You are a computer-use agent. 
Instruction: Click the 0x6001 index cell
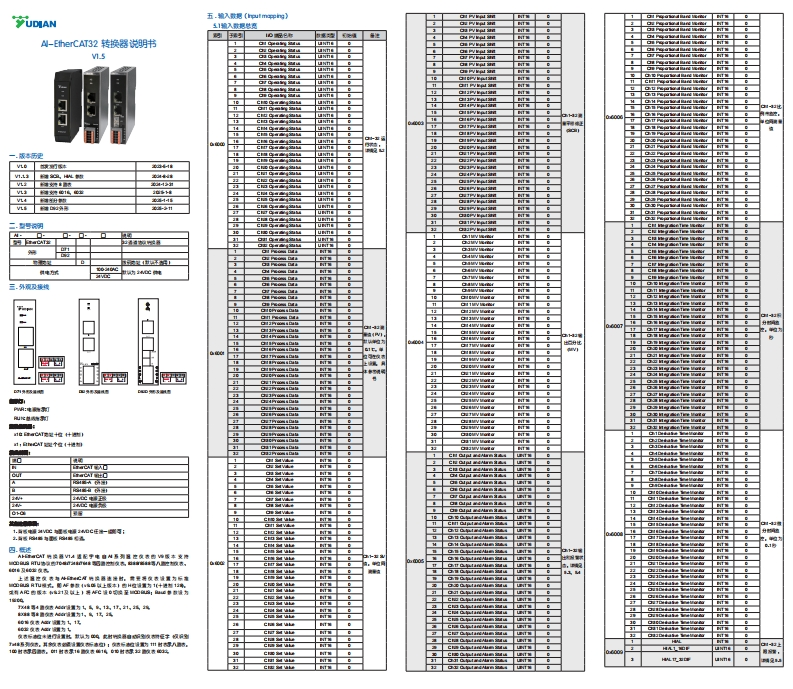point(217,353)
